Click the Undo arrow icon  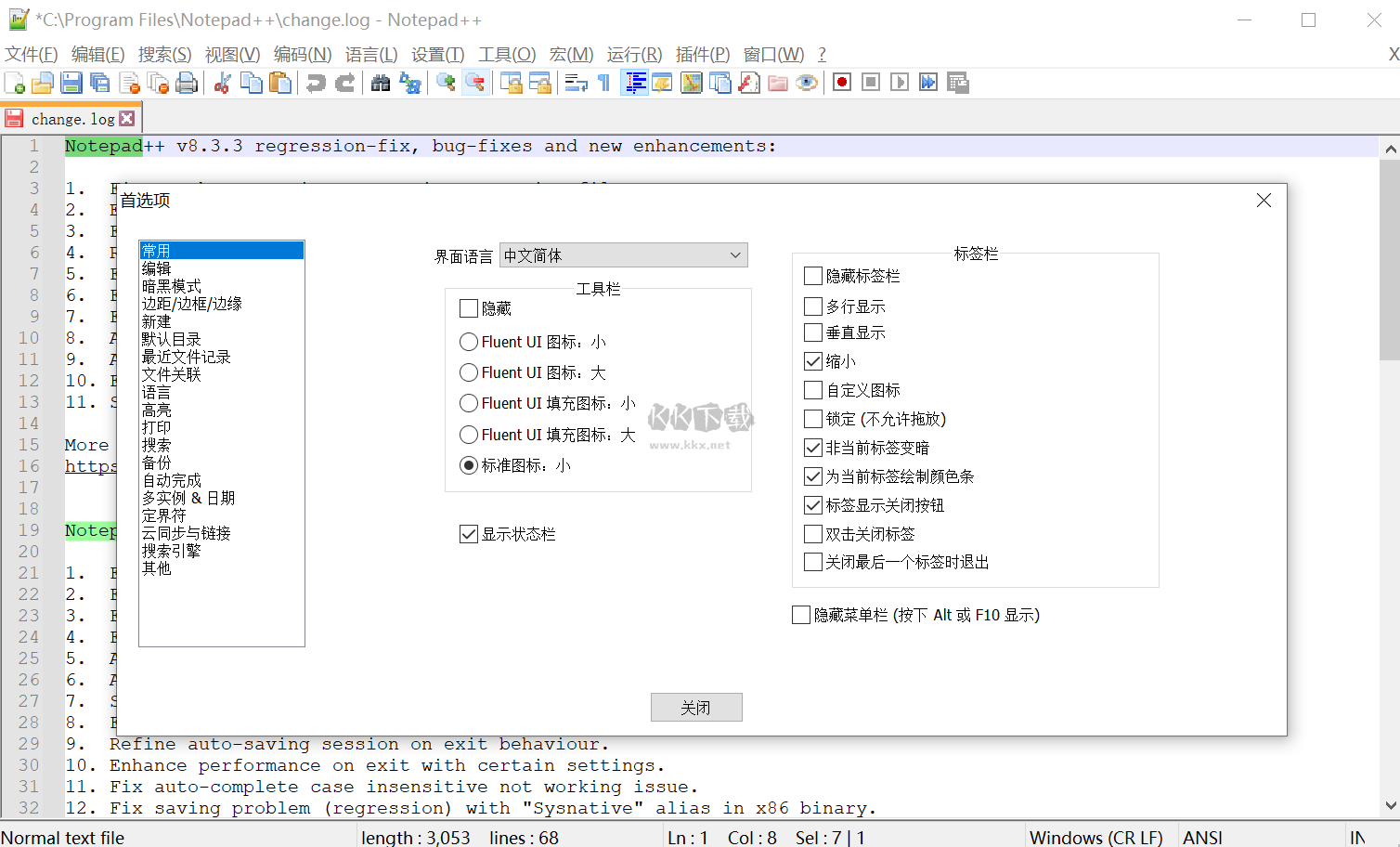coord(316,83)
